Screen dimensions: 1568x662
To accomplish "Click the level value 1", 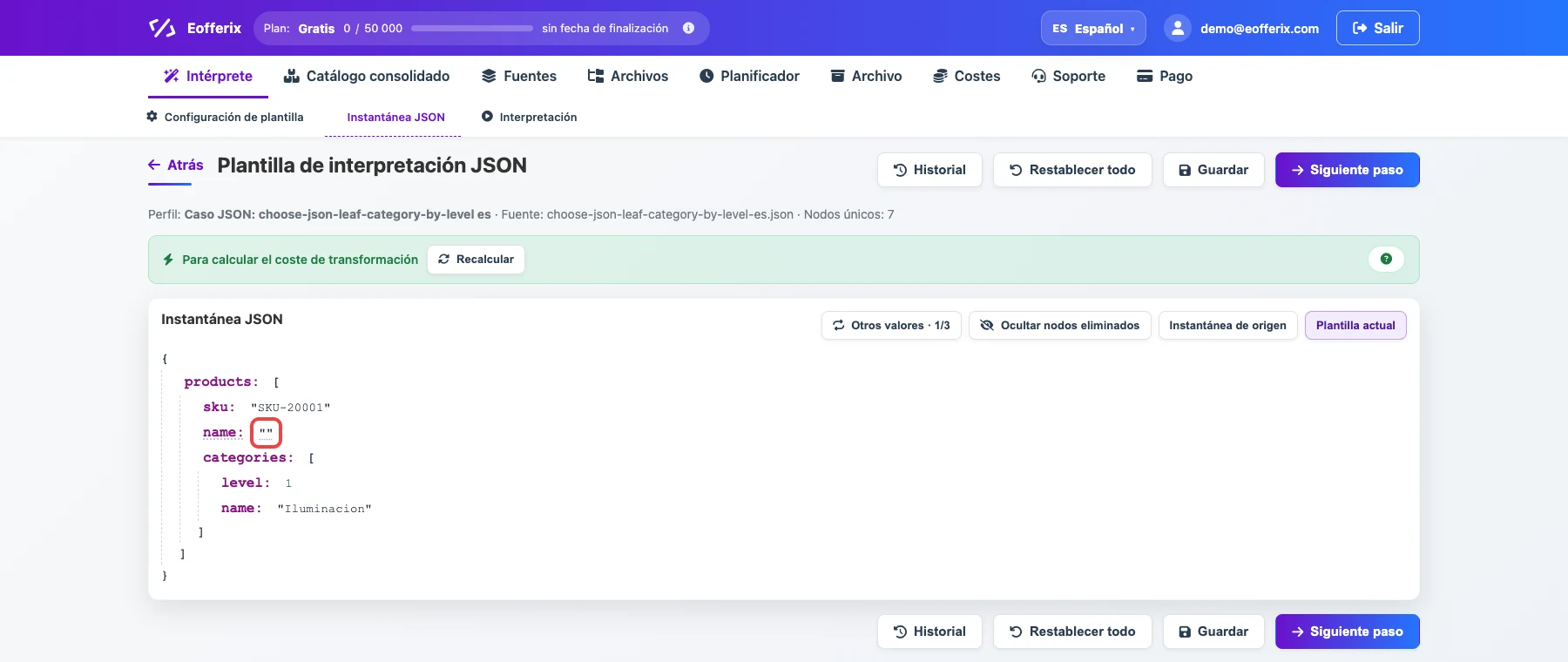I will pyautogui.click(x=288, y=483).
